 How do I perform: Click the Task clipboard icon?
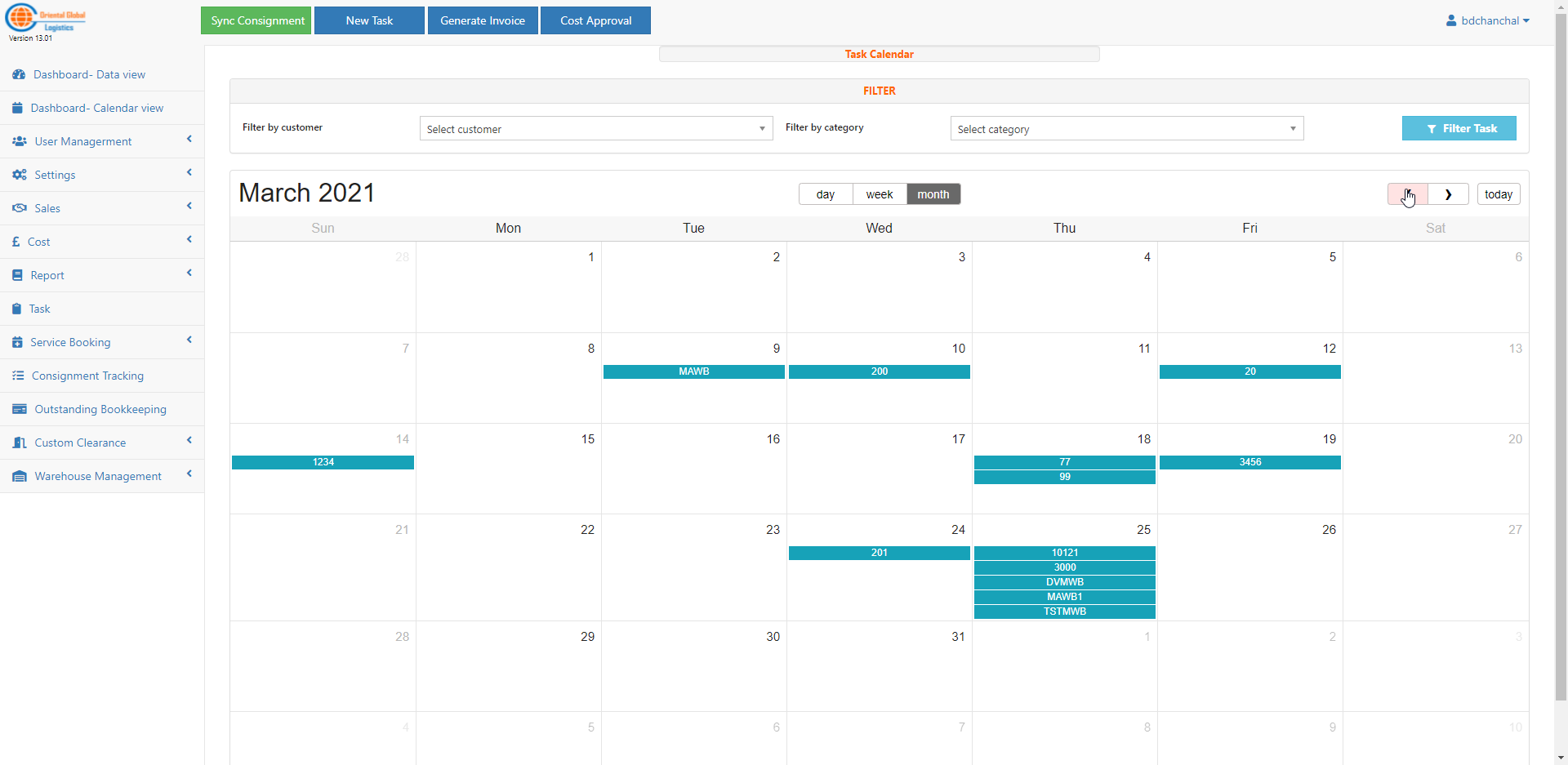tap(17, 309)
